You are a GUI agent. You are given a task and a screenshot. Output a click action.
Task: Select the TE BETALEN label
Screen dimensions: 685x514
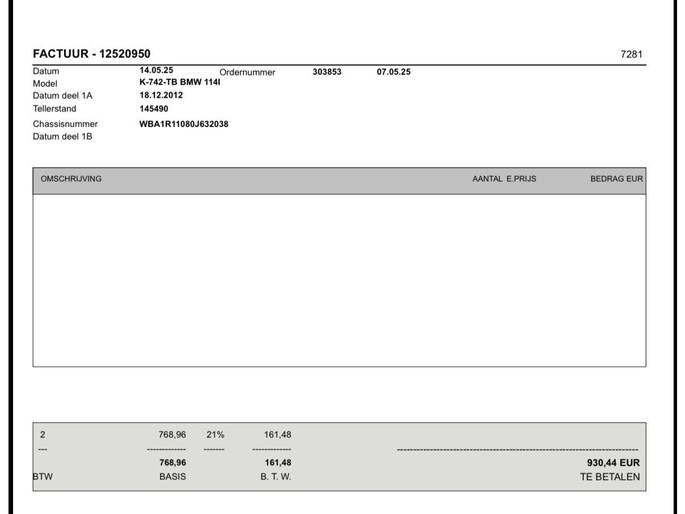pyautogui.click(x=609, y=477)
